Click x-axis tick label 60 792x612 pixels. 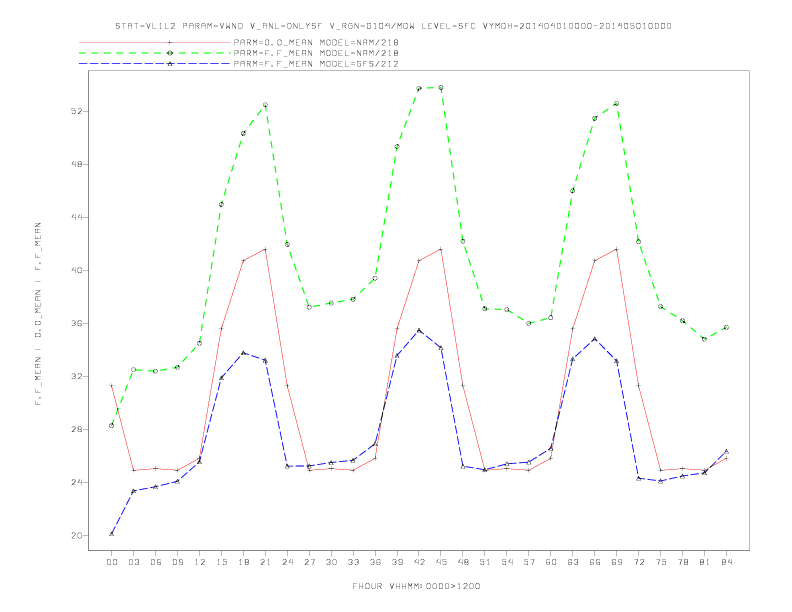coord(551,562)
